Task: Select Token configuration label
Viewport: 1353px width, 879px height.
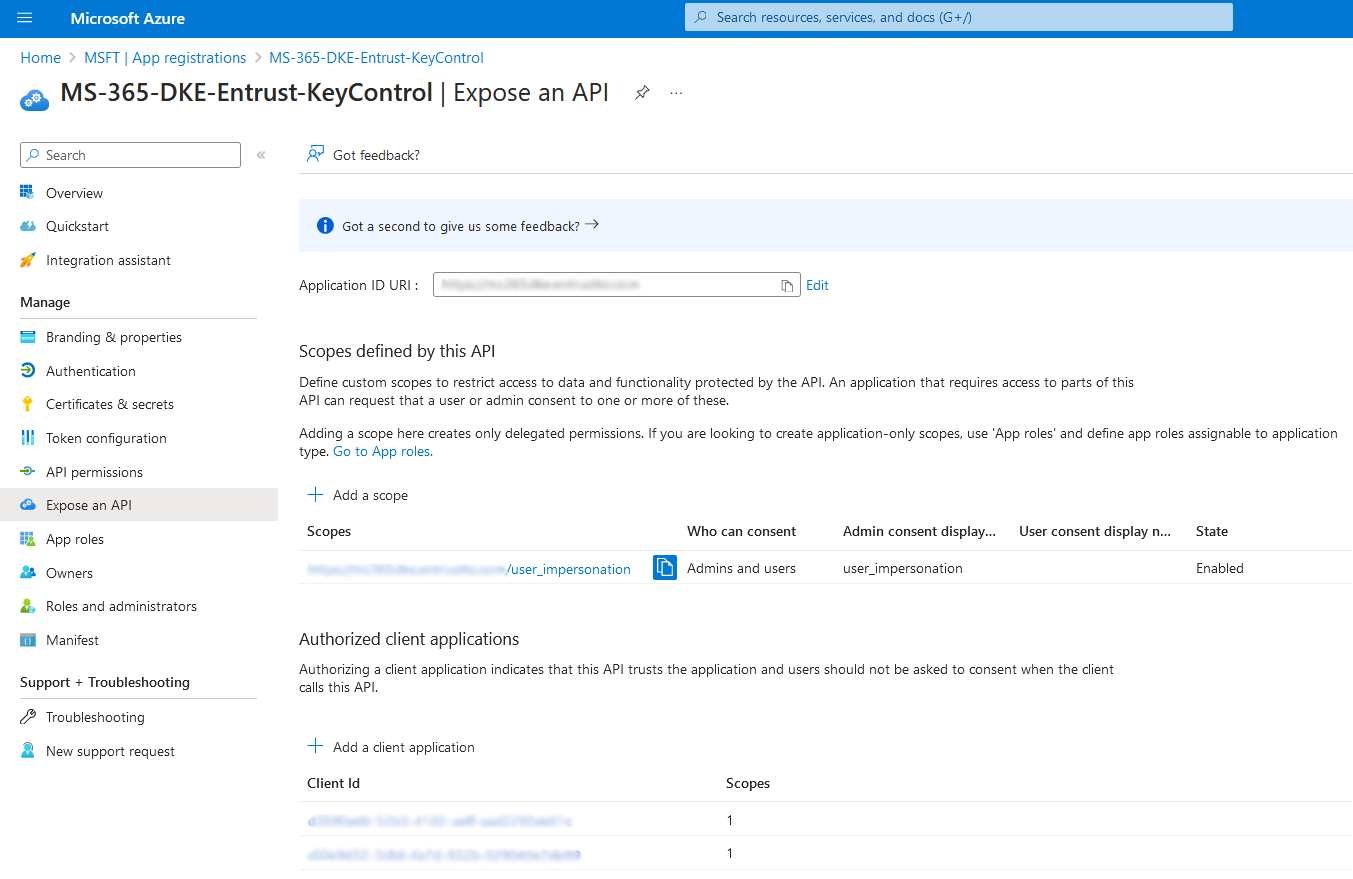Action: 106,438
